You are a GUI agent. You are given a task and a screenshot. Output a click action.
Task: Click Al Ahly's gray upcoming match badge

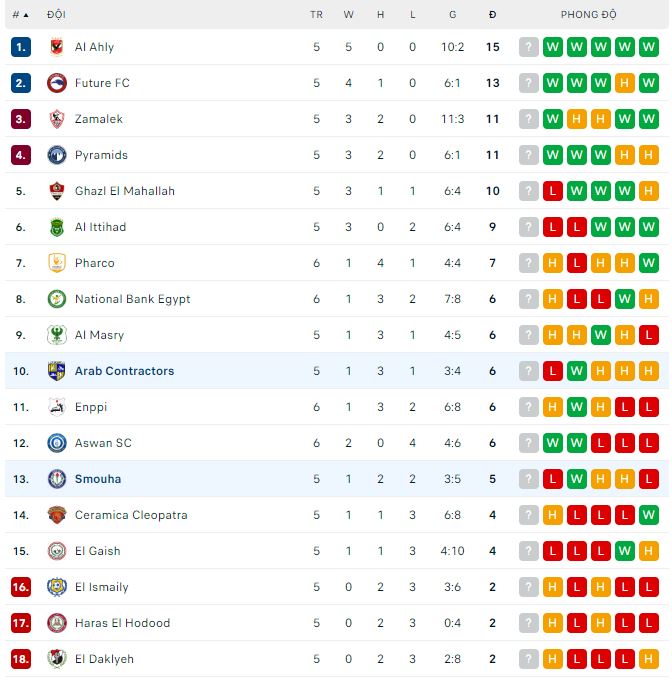tap(529, 47)
